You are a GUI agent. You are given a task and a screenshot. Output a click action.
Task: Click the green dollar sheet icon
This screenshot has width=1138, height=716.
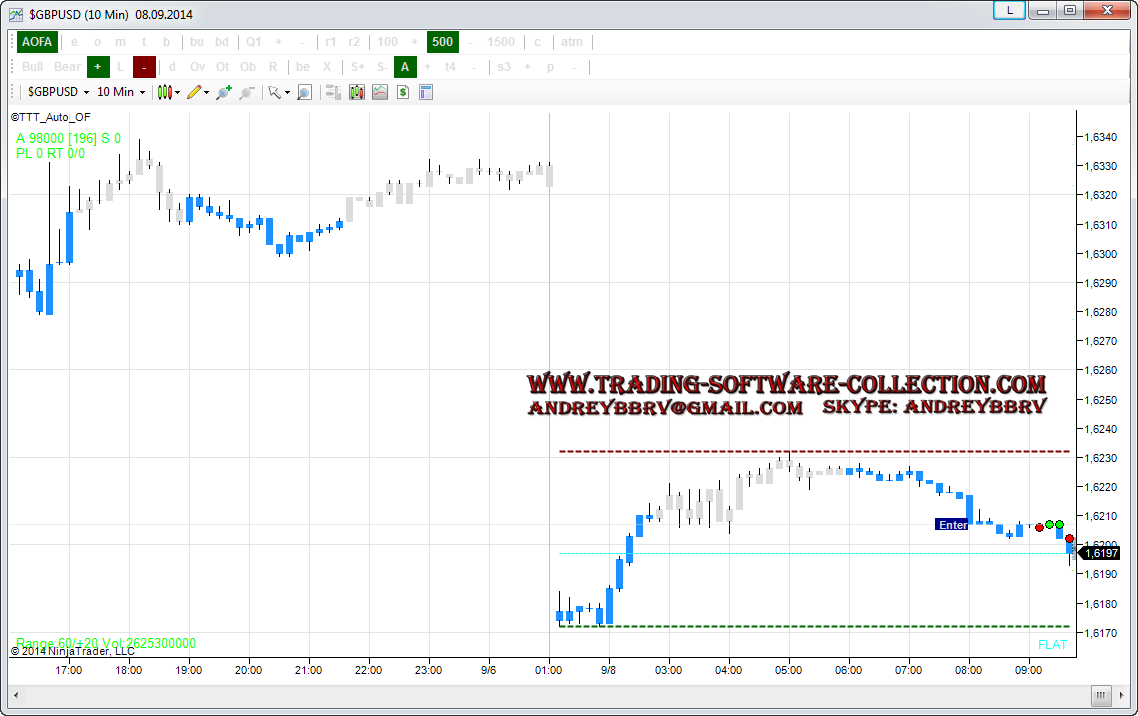(x=403, y=92)
